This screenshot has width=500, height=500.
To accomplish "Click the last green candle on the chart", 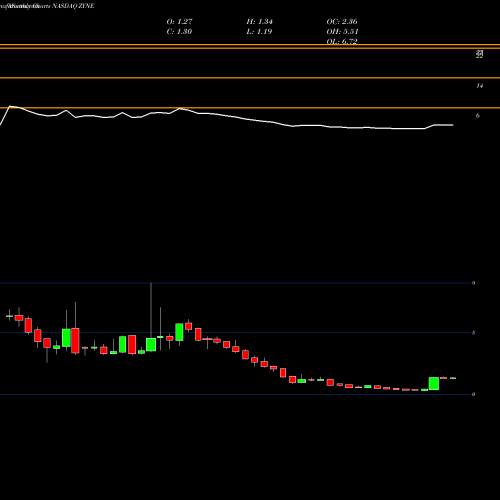I will pos(453,378).
